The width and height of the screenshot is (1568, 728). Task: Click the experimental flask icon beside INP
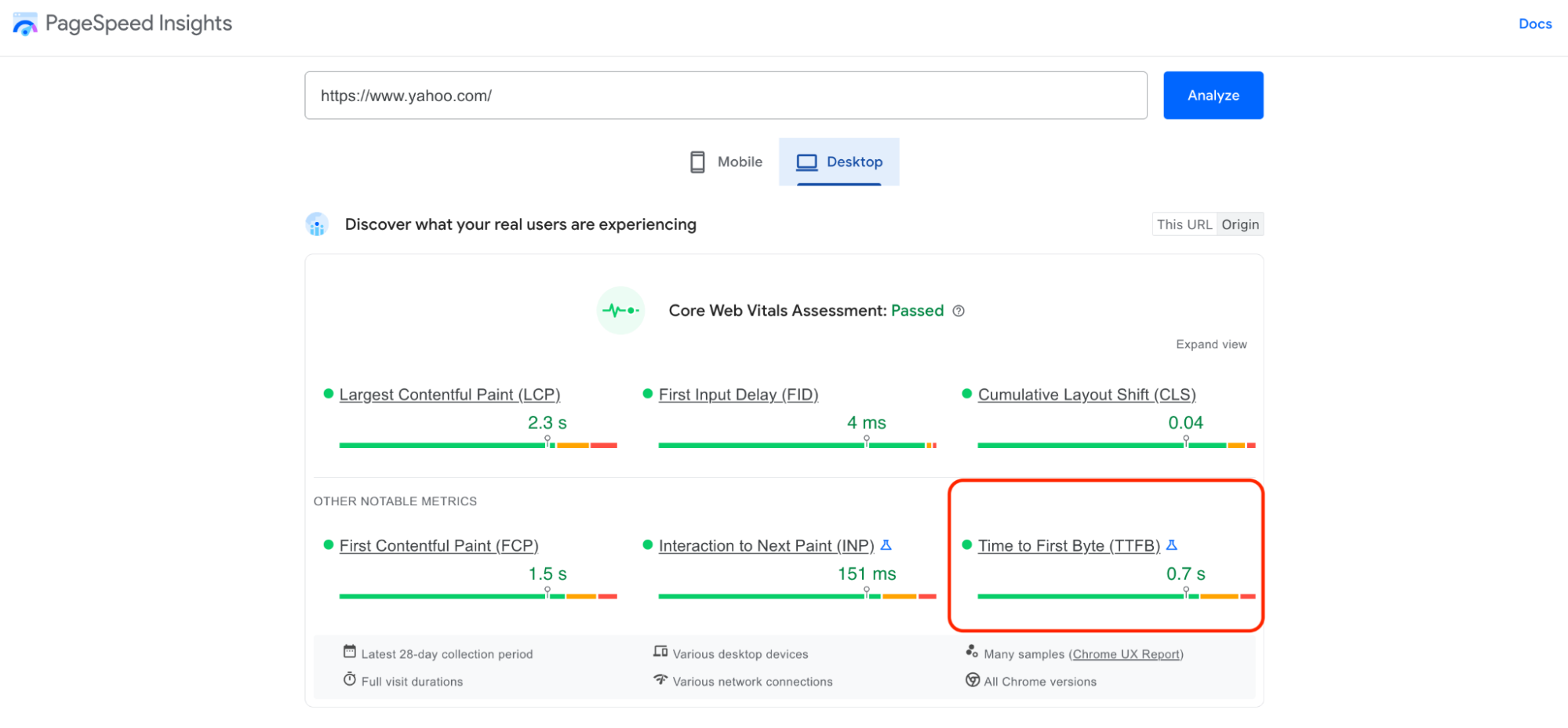[x=886, y=545]
